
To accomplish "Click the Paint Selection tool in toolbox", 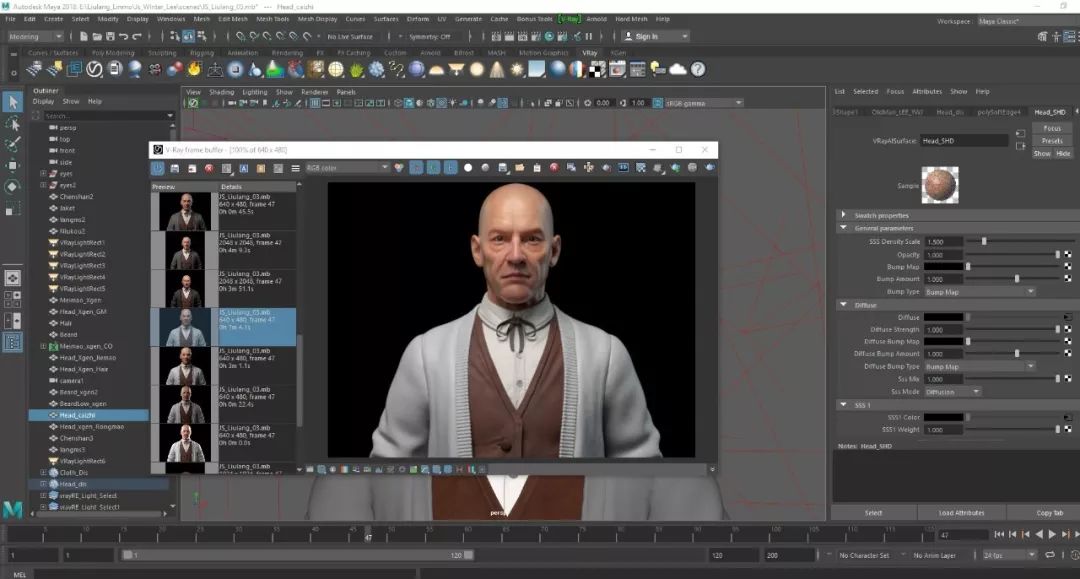I will point(13,144).
